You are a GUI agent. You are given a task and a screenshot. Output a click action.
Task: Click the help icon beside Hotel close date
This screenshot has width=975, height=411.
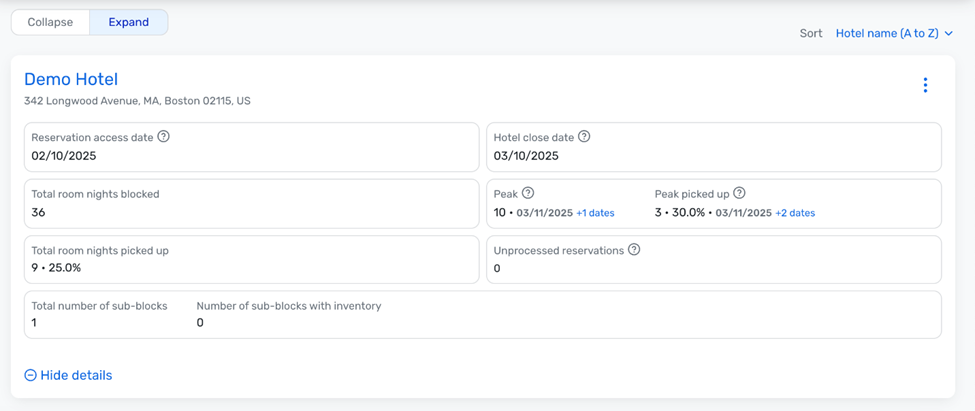point(584,137)
